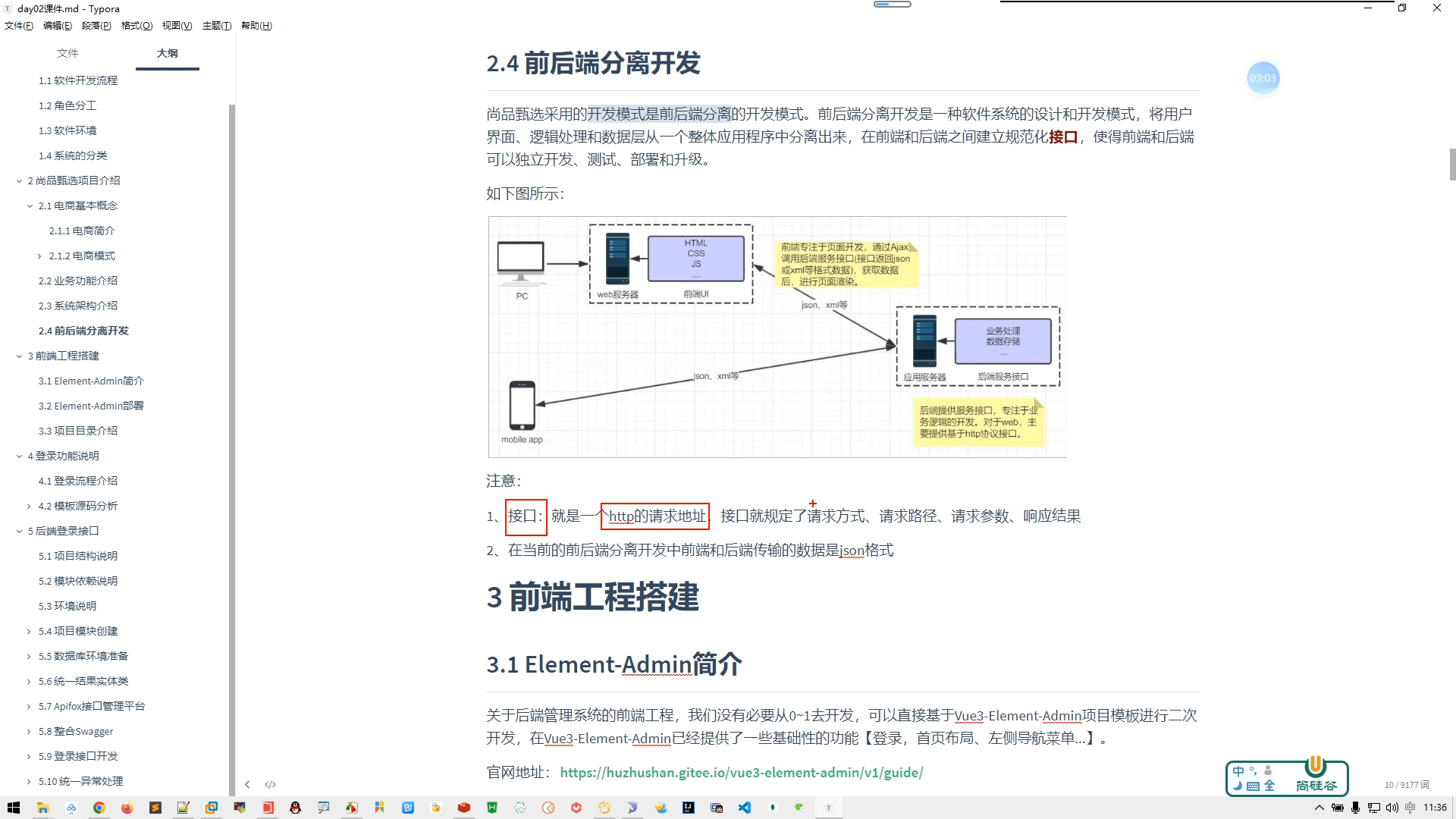
Task: Click the battery status tray icon
Action: pyautogui.click(x=1338, y=808)
